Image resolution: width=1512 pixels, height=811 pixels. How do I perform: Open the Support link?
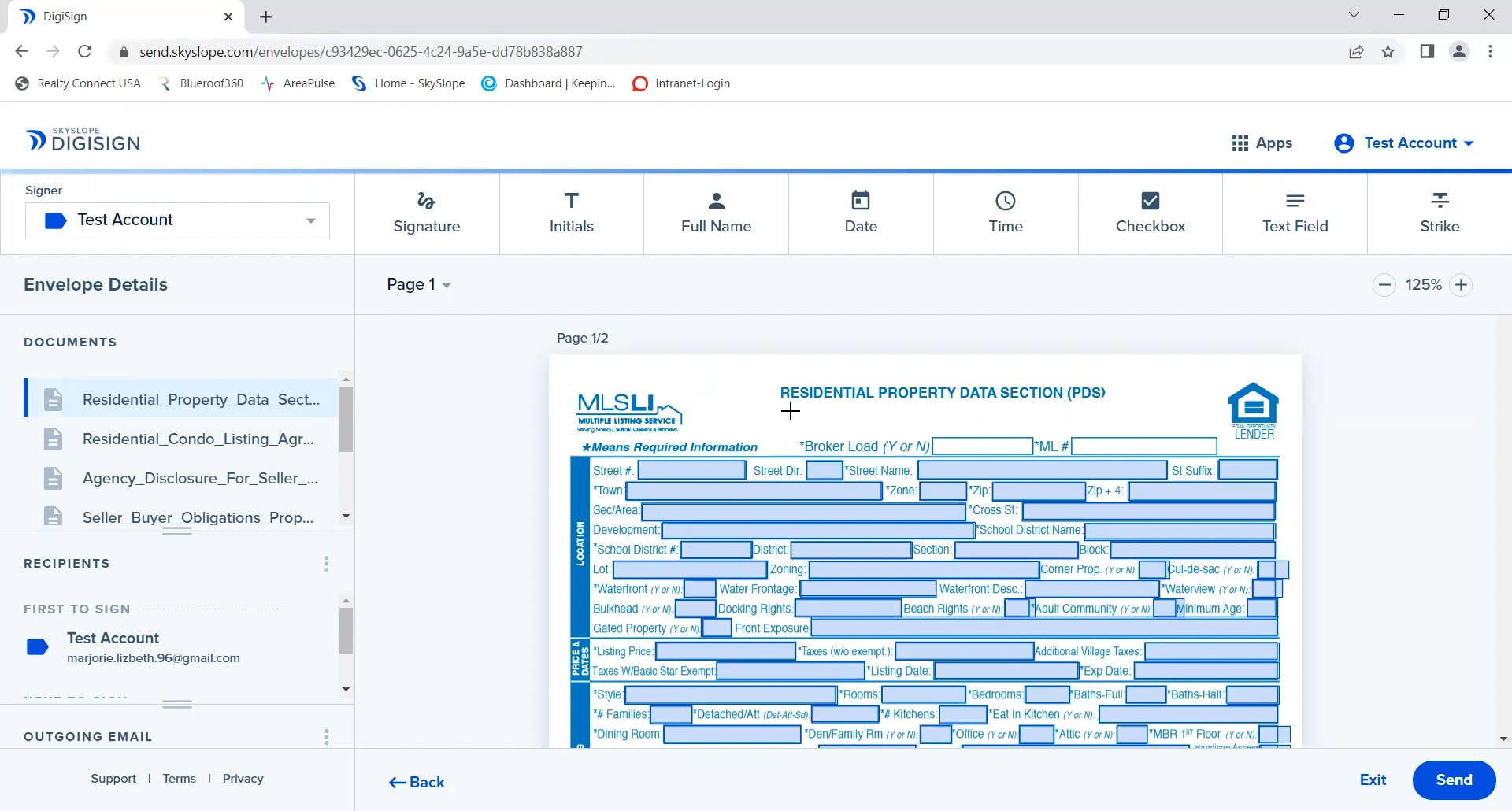113,779
